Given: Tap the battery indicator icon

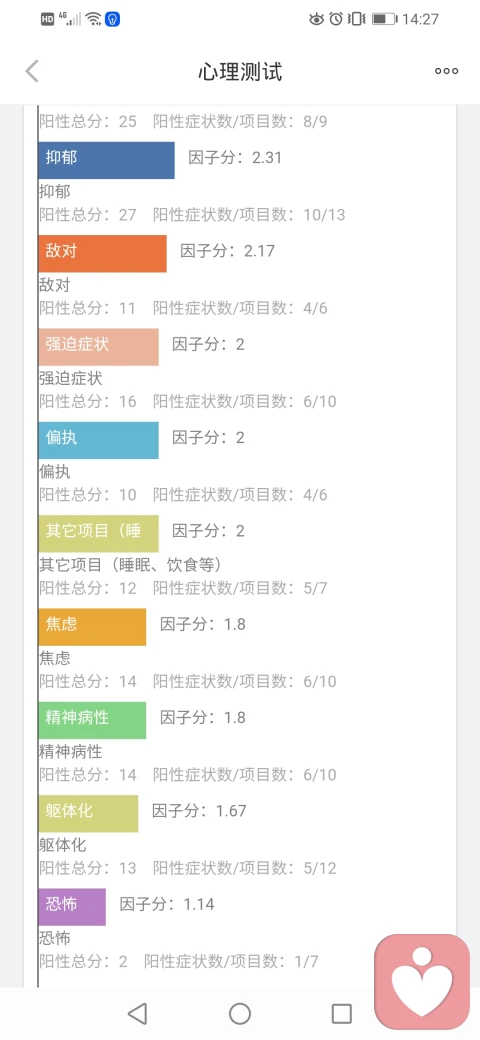Looking at the screenshot, I should 384,19.
